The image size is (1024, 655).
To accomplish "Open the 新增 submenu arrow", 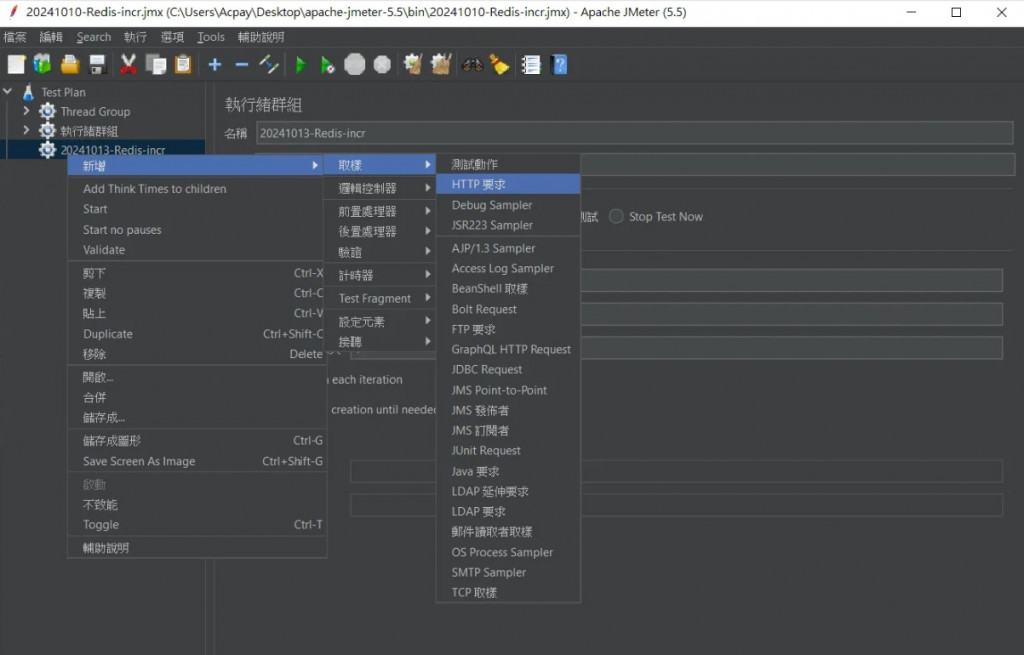I will click(315, 166).
